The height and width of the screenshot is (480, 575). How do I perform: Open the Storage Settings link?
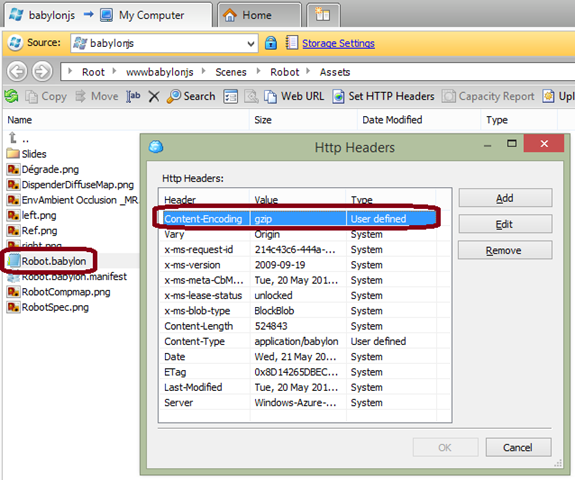[338, 43]
